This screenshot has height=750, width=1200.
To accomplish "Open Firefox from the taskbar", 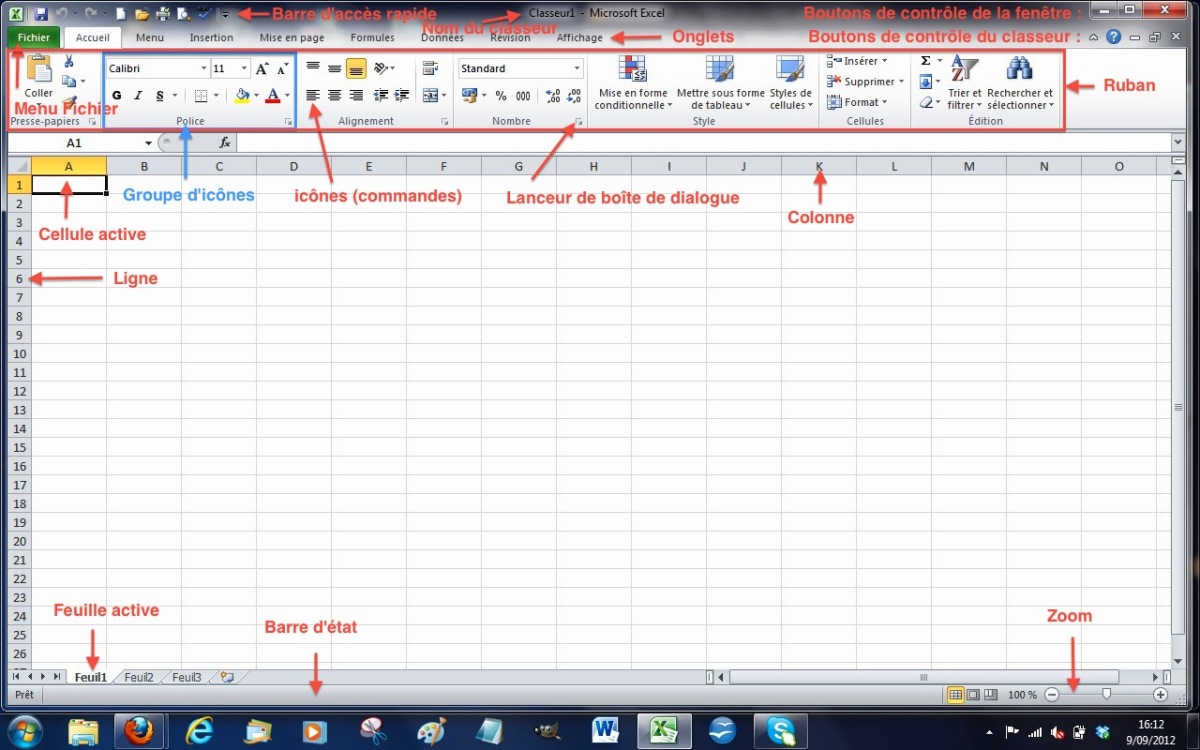I will point(138,730).
